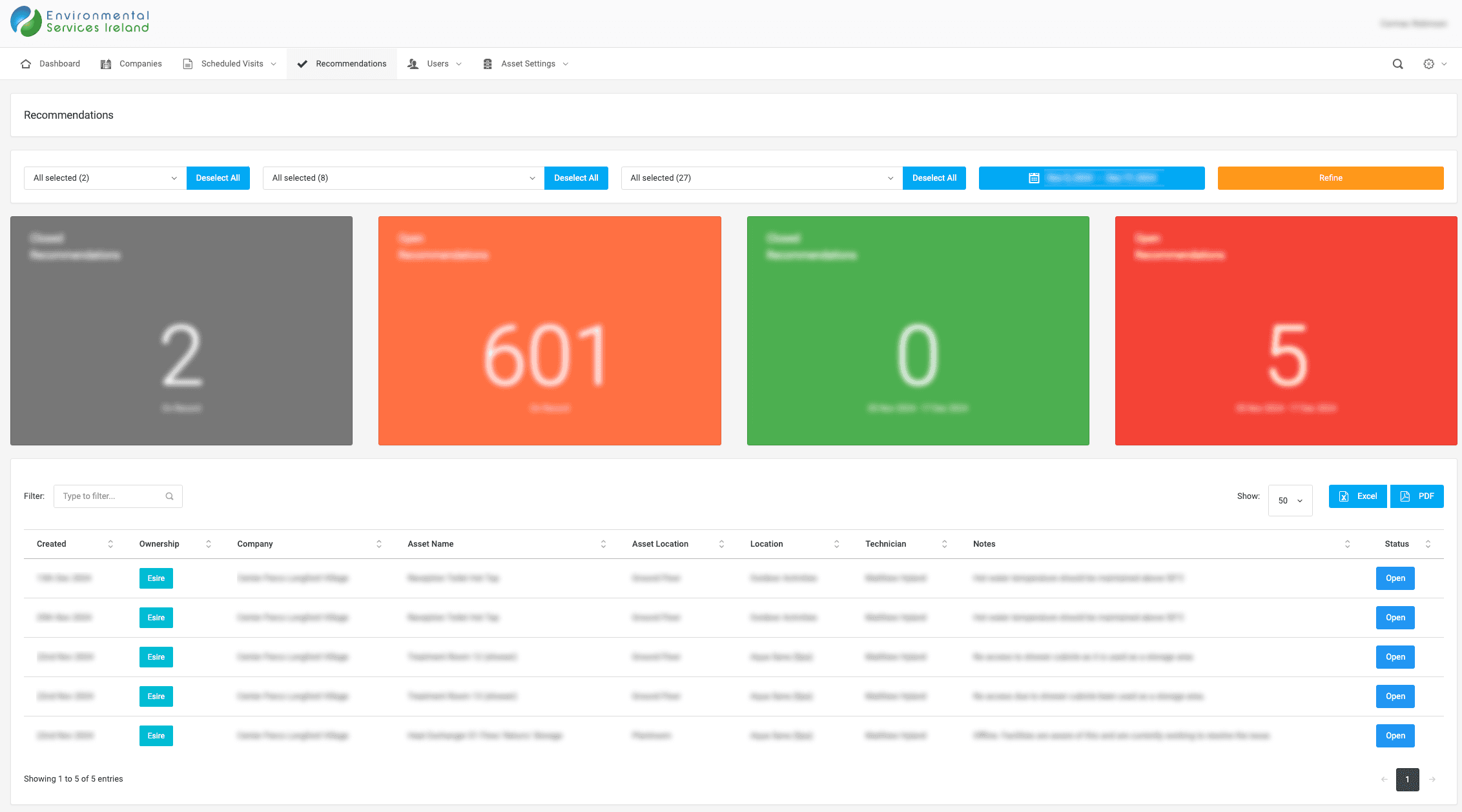The width and height of the screenshot is (1462, 812).
Task: Open the user name menu at top right
Action: point(1413,24)
